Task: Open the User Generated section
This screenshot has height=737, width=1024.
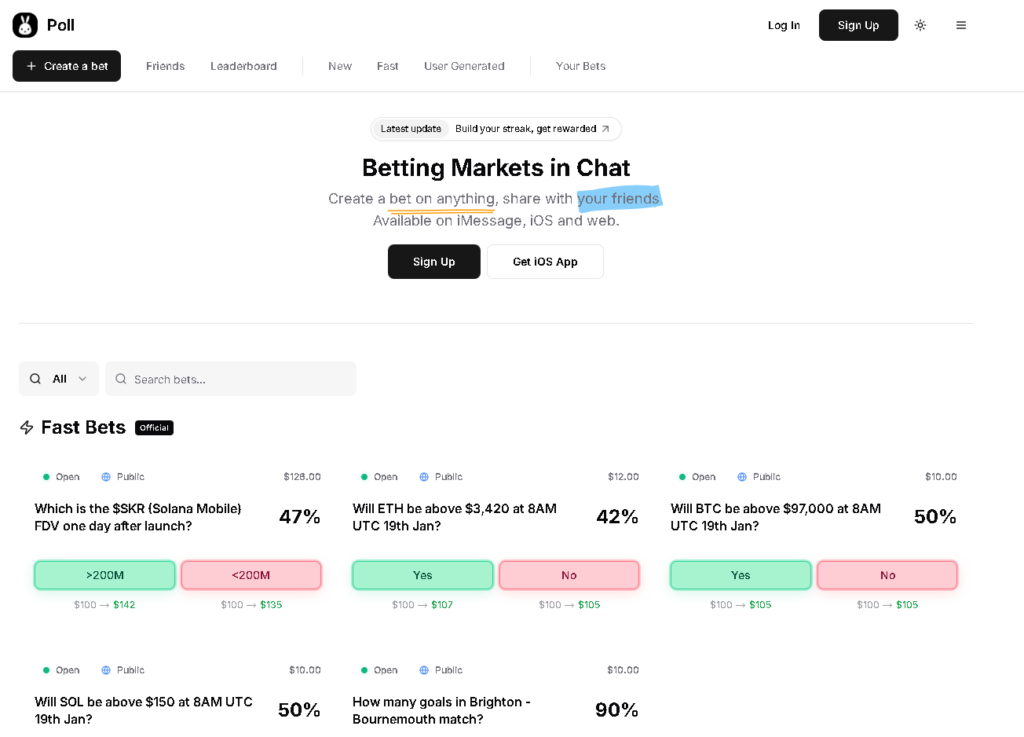Action: [x=464, y=66]
